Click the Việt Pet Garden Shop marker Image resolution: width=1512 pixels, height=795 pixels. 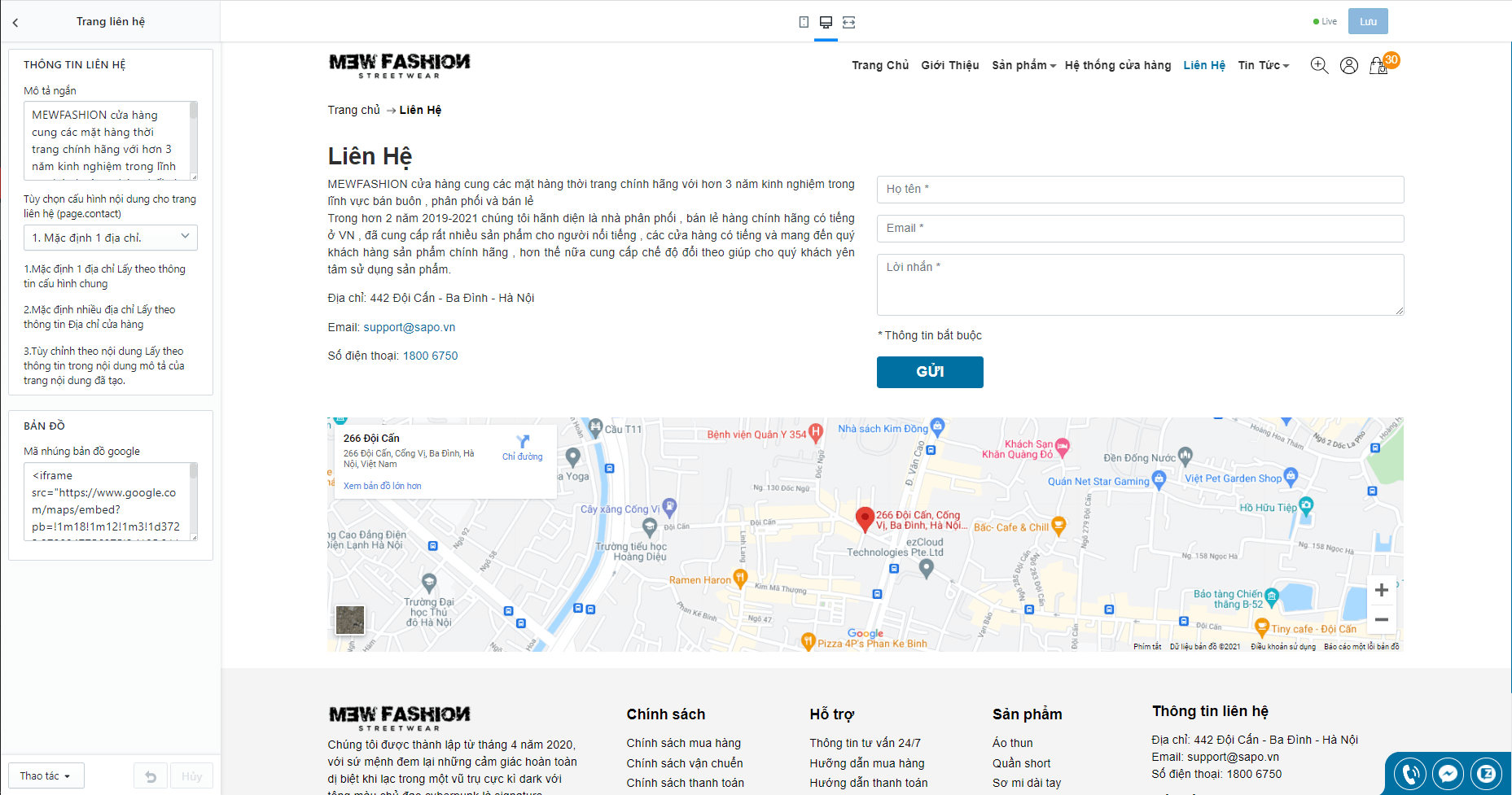[1291, 476]
